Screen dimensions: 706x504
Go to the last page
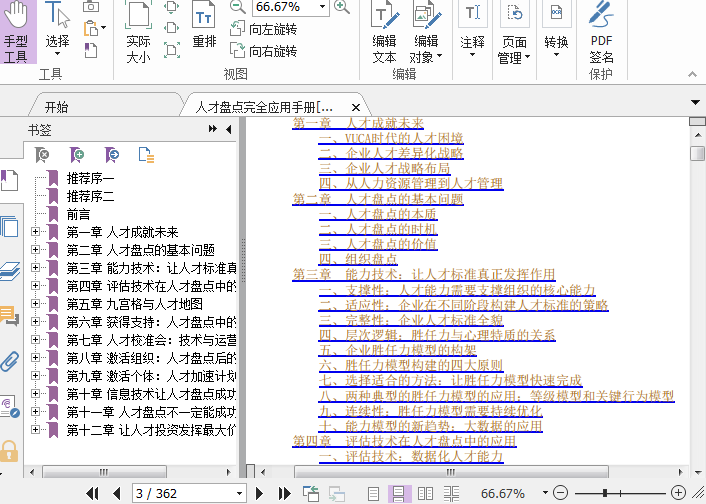(285, 494)
